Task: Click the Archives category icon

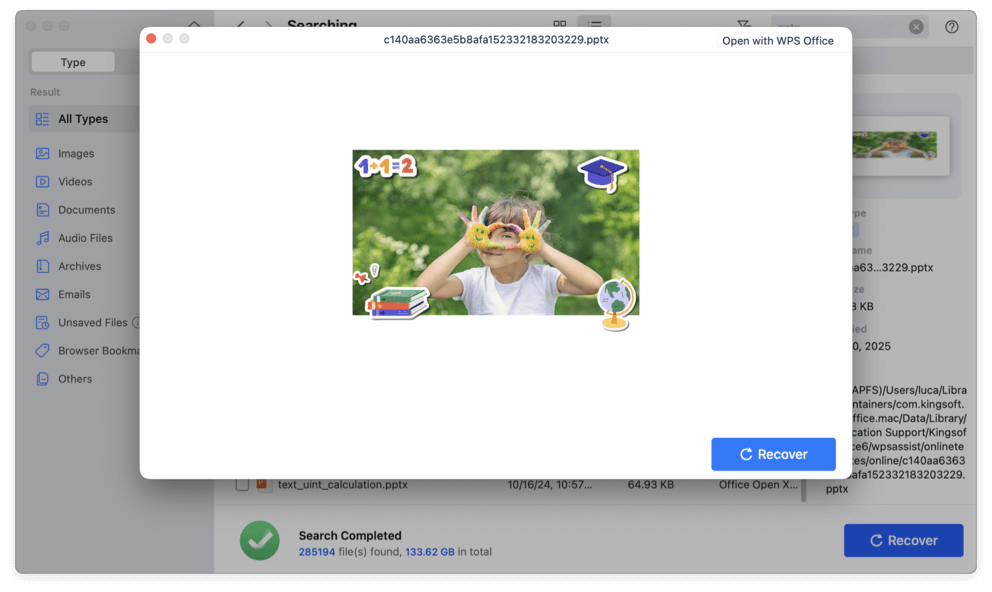Action: (42, 266)
